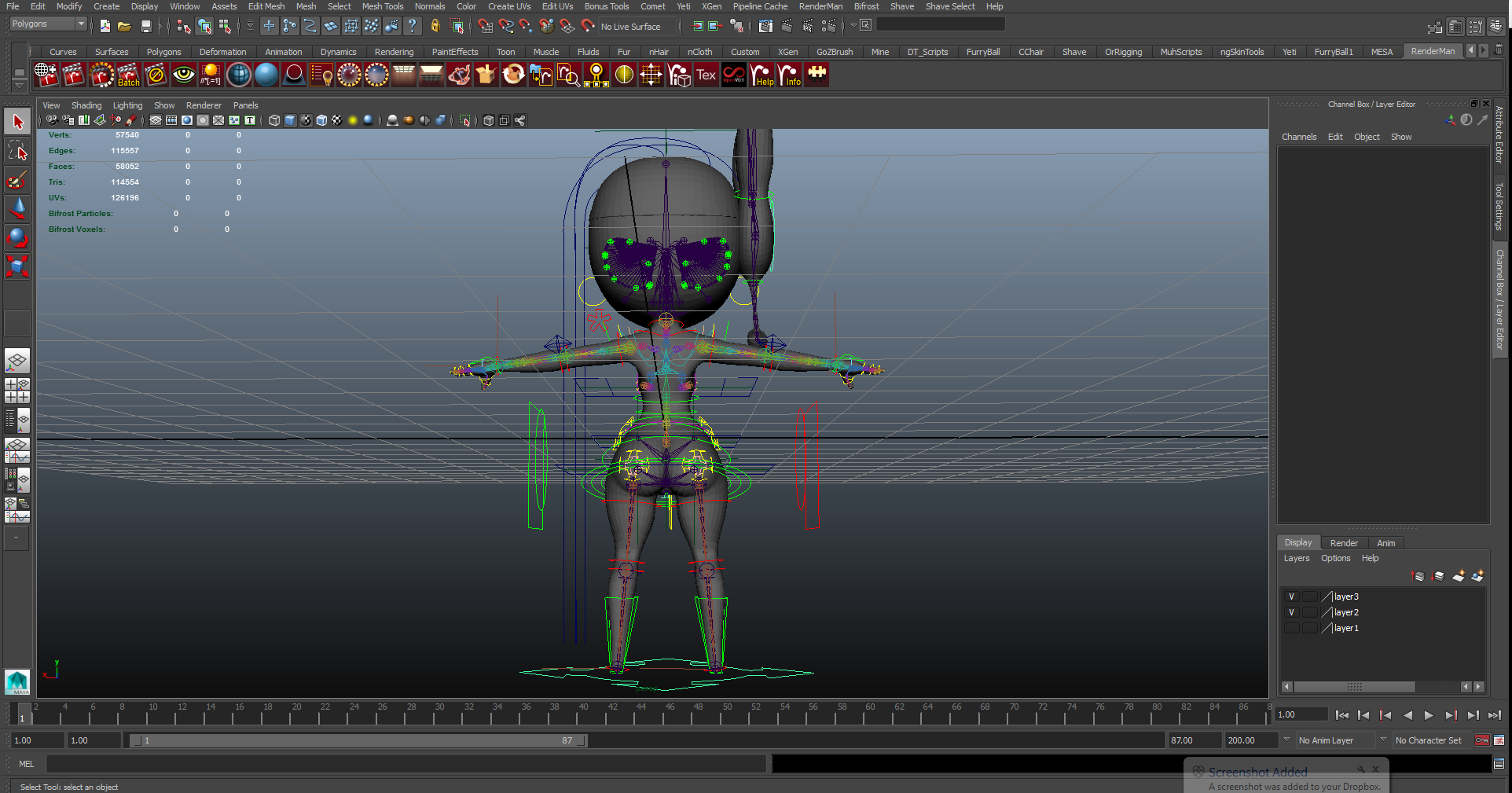Viewport: 1512px width, 793px height.
Task: Select the Lasso selection tool
Action: click(x=17, y=151)
